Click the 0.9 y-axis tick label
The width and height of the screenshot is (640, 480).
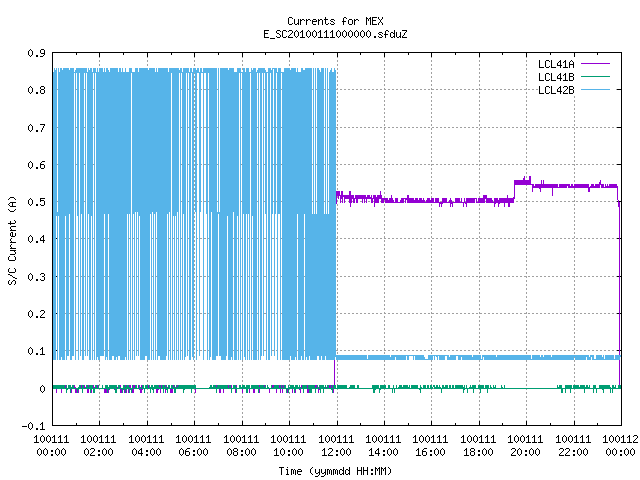click(36, 53)
